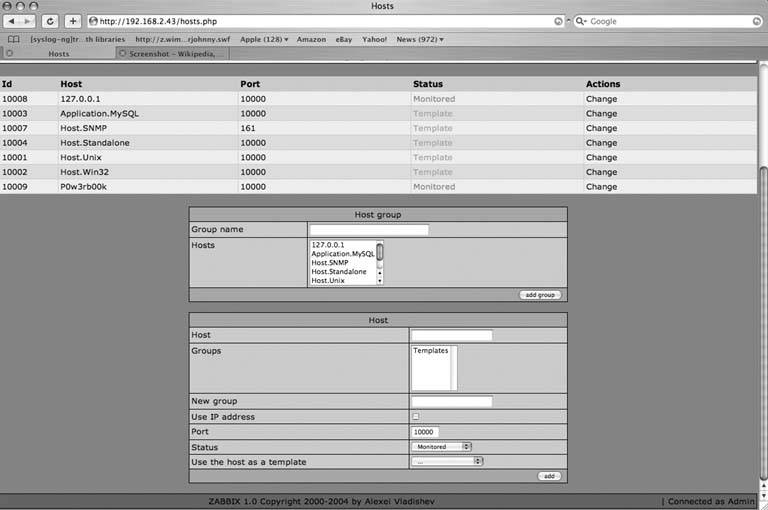Click Change link for host P0w3rb00k
Screen dimensions: 768x510
tap(601, 187)
